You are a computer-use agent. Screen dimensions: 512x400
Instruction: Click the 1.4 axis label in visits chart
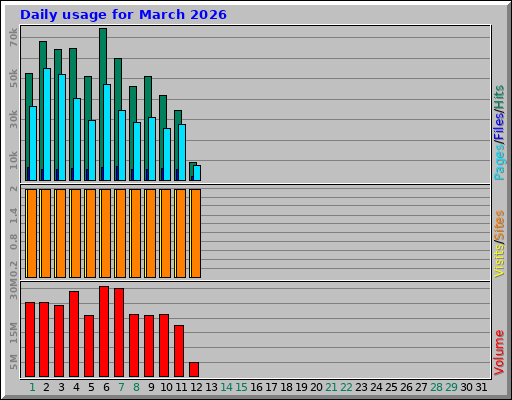point(13,215)
